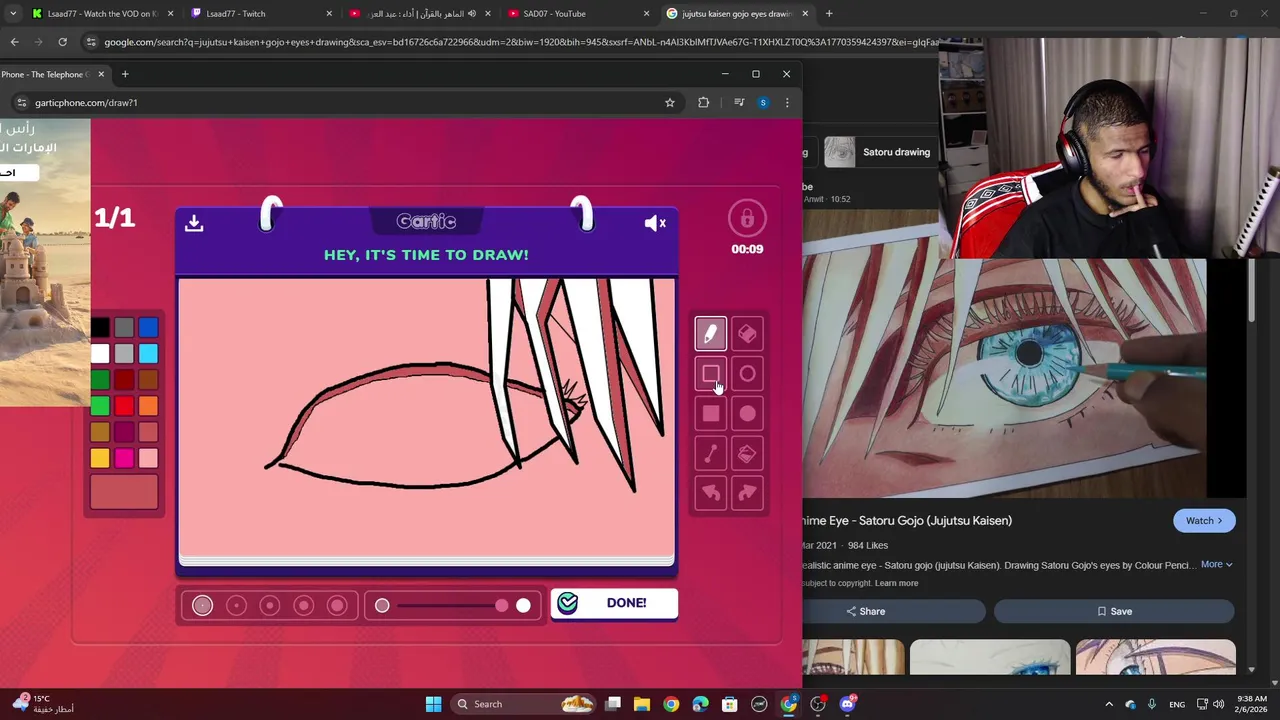Show hidden system tray icons

1108,704
